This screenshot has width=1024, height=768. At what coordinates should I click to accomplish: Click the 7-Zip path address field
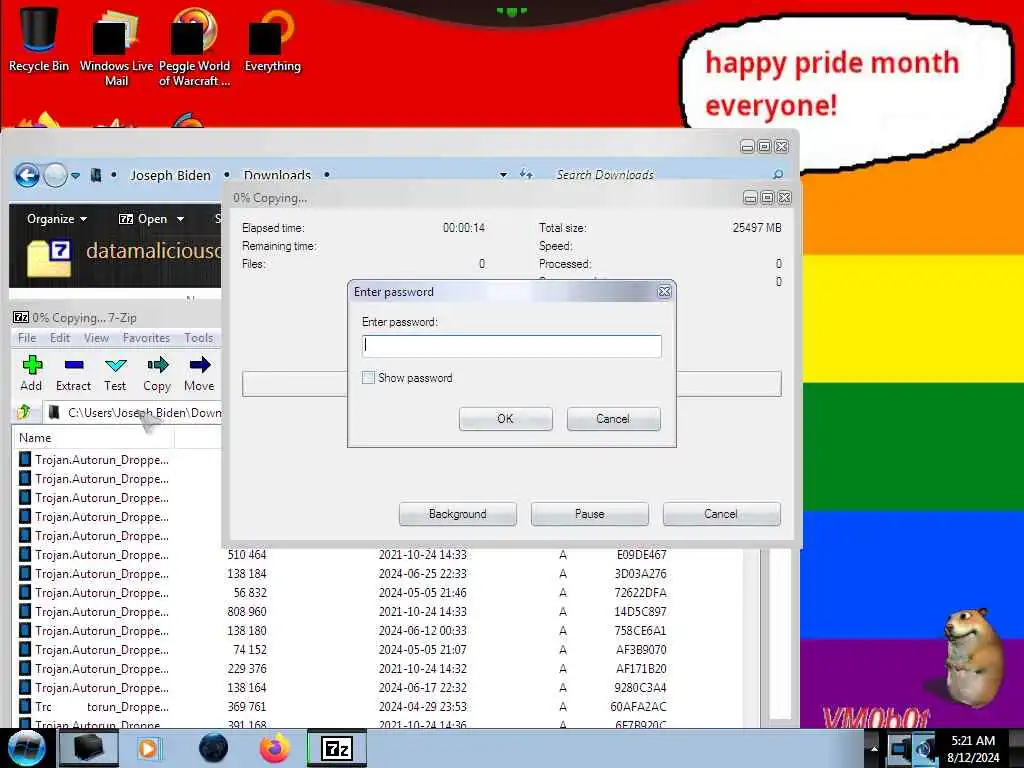tap(134, 413)
